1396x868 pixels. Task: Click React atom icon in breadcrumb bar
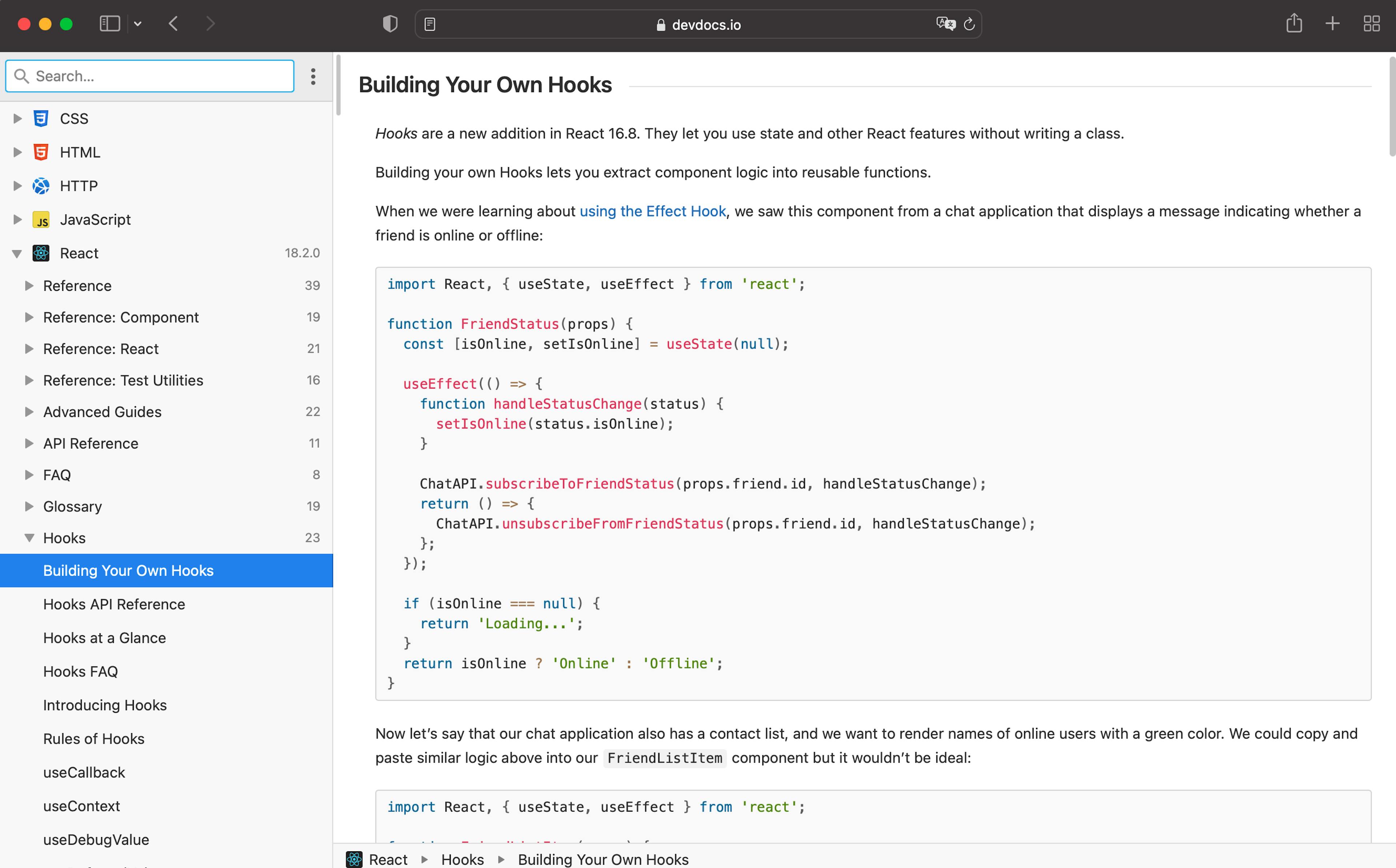[x=354, y=859]
